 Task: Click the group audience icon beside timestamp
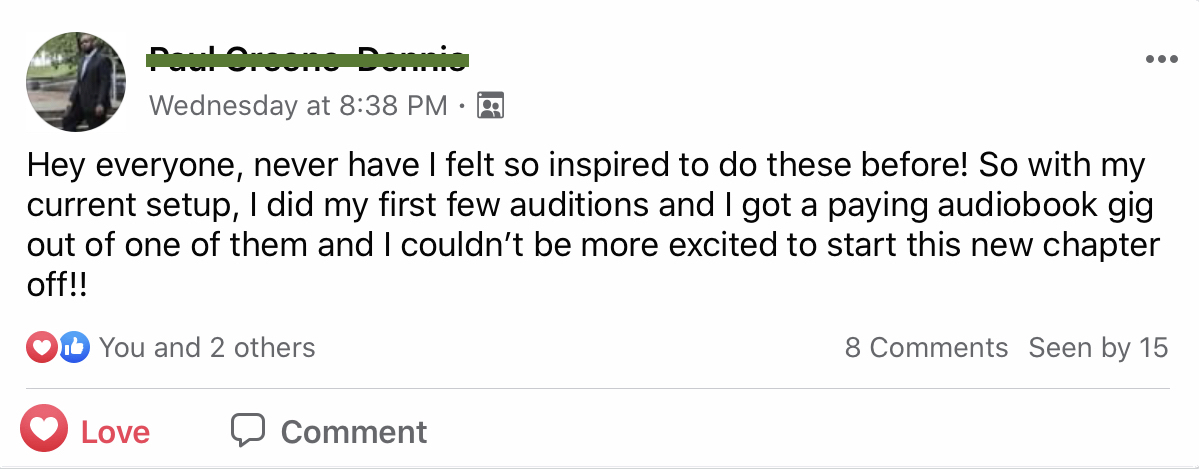[x=490, y=105]
